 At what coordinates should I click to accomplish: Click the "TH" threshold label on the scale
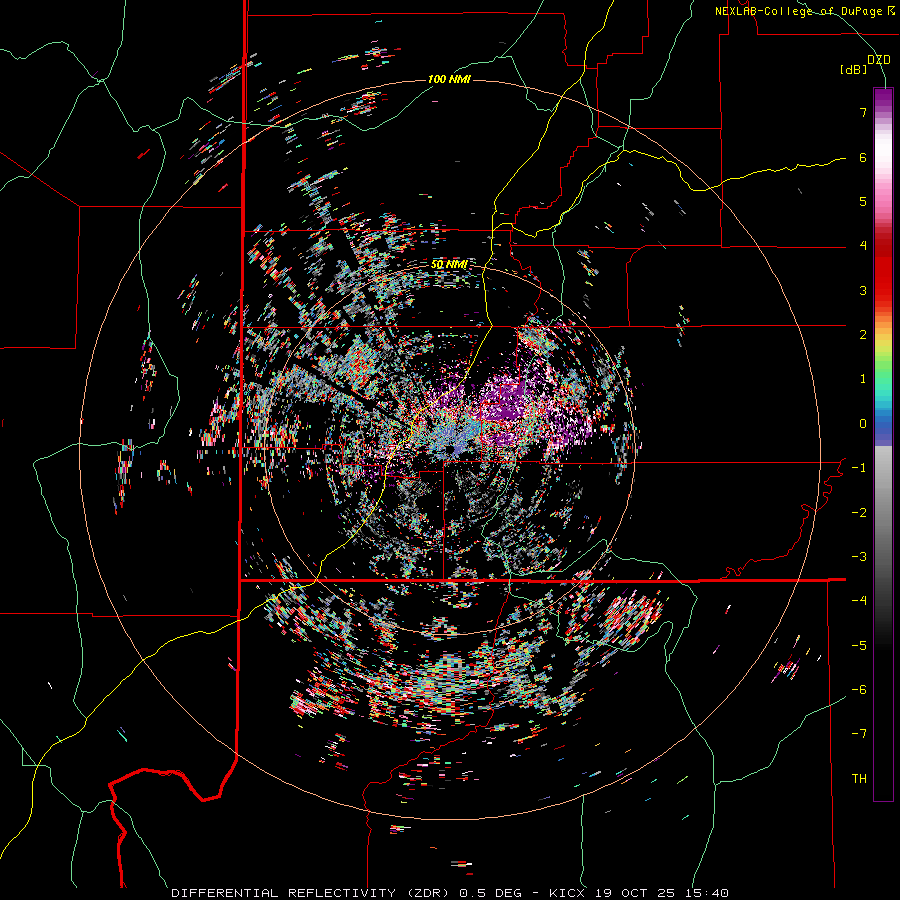(x=859, y=779)
